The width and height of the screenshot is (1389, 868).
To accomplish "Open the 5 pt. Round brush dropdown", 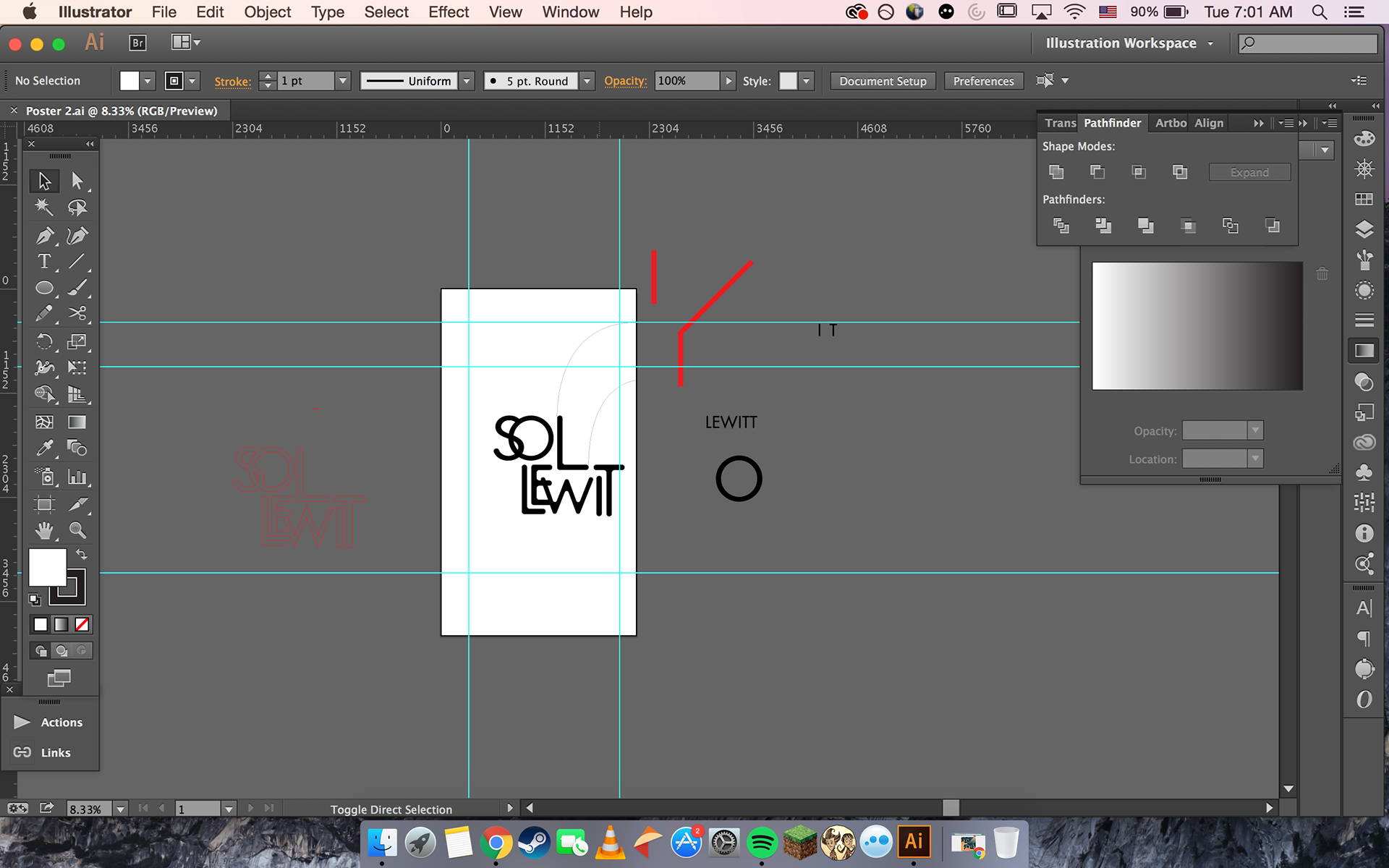I will point(587,81).
